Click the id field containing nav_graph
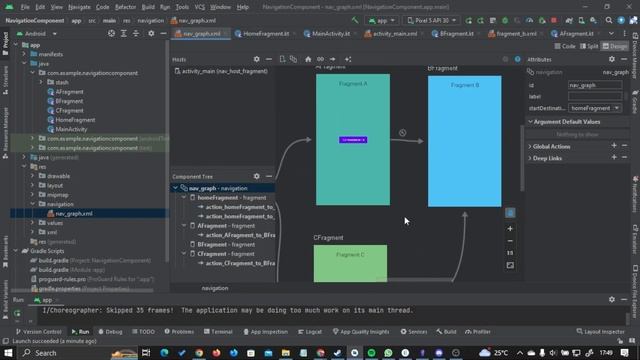640x360 pixels. pos(595,85)
